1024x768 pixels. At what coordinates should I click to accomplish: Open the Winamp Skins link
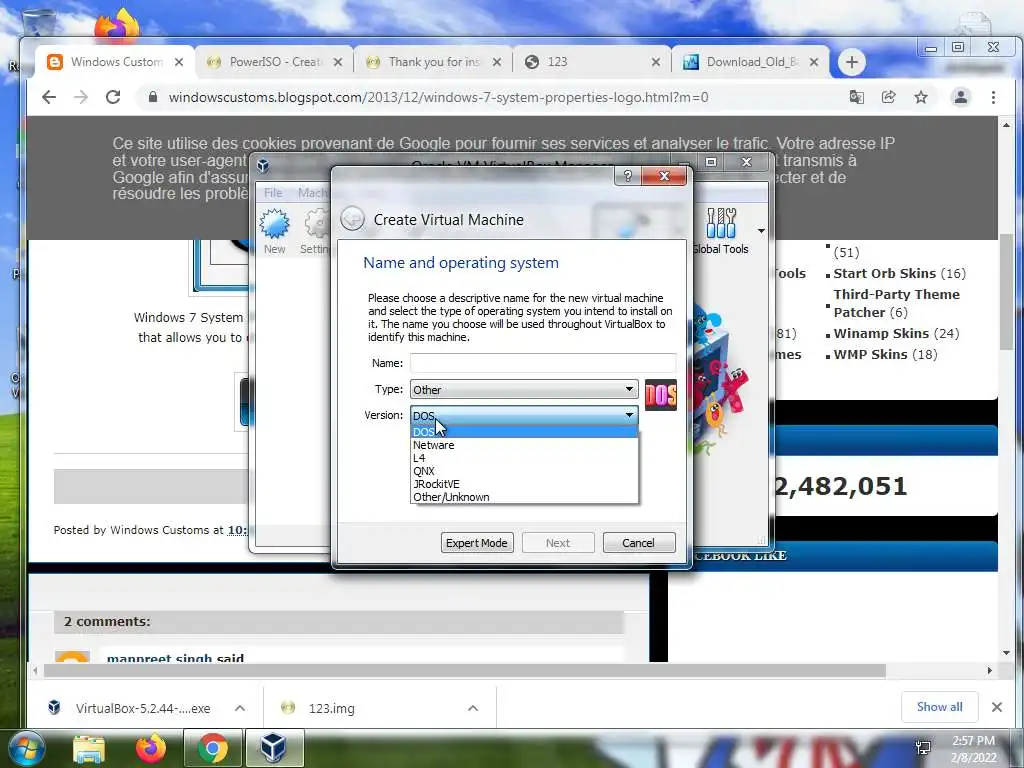881,333
